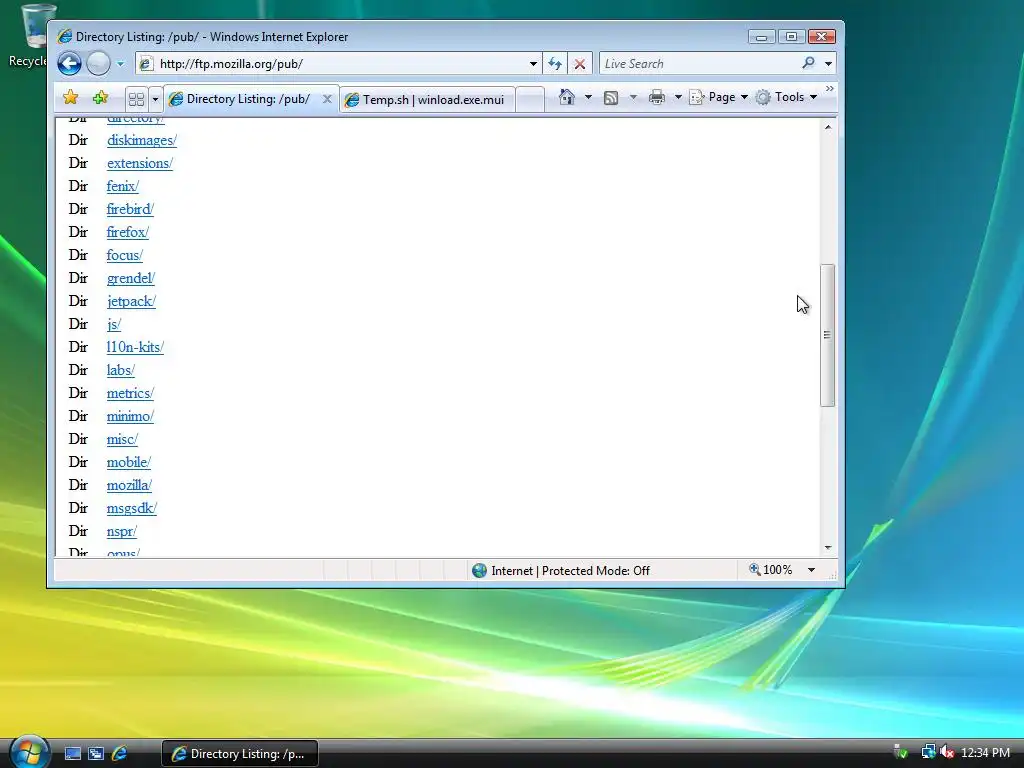Open the focus/ directory link
This screenshot has width=1024, height=768.
(125, 255)
